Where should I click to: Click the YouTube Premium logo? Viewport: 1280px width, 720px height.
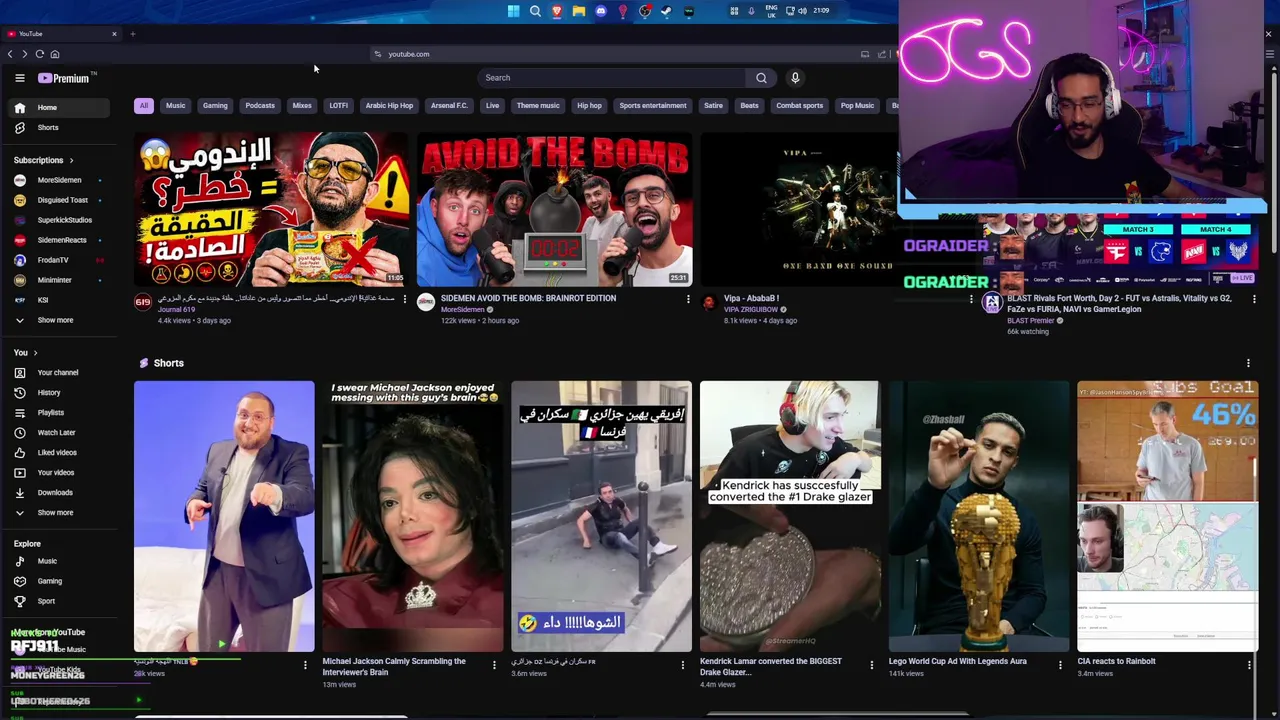coord(66,78)
